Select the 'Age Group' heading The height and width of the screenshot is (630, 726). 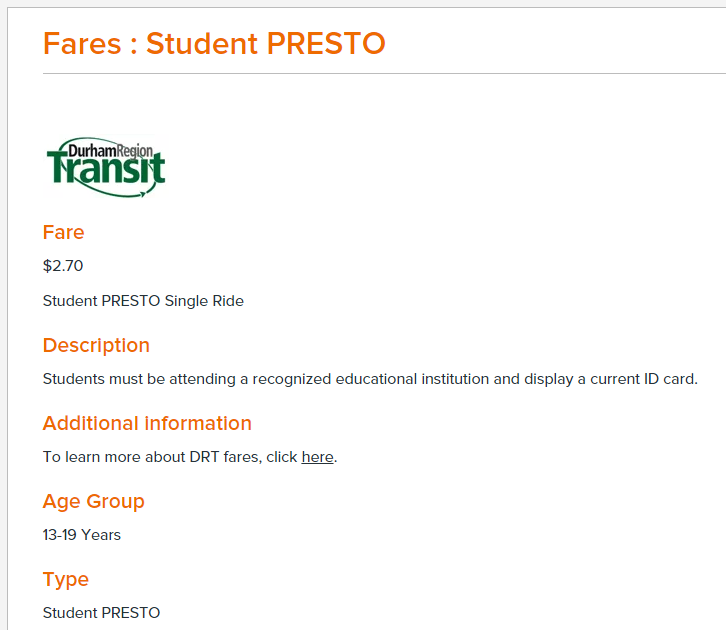(94, 501)
